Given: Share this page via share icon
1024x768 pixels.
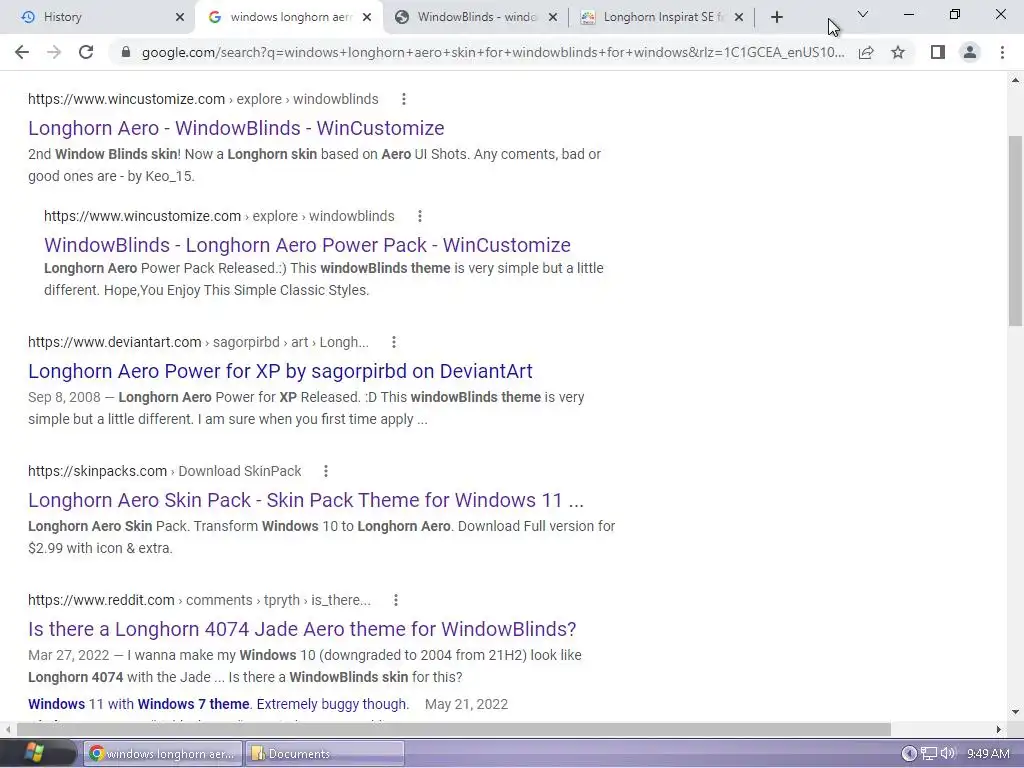Looking at the screenshot, I should click(x=866, y=52).
